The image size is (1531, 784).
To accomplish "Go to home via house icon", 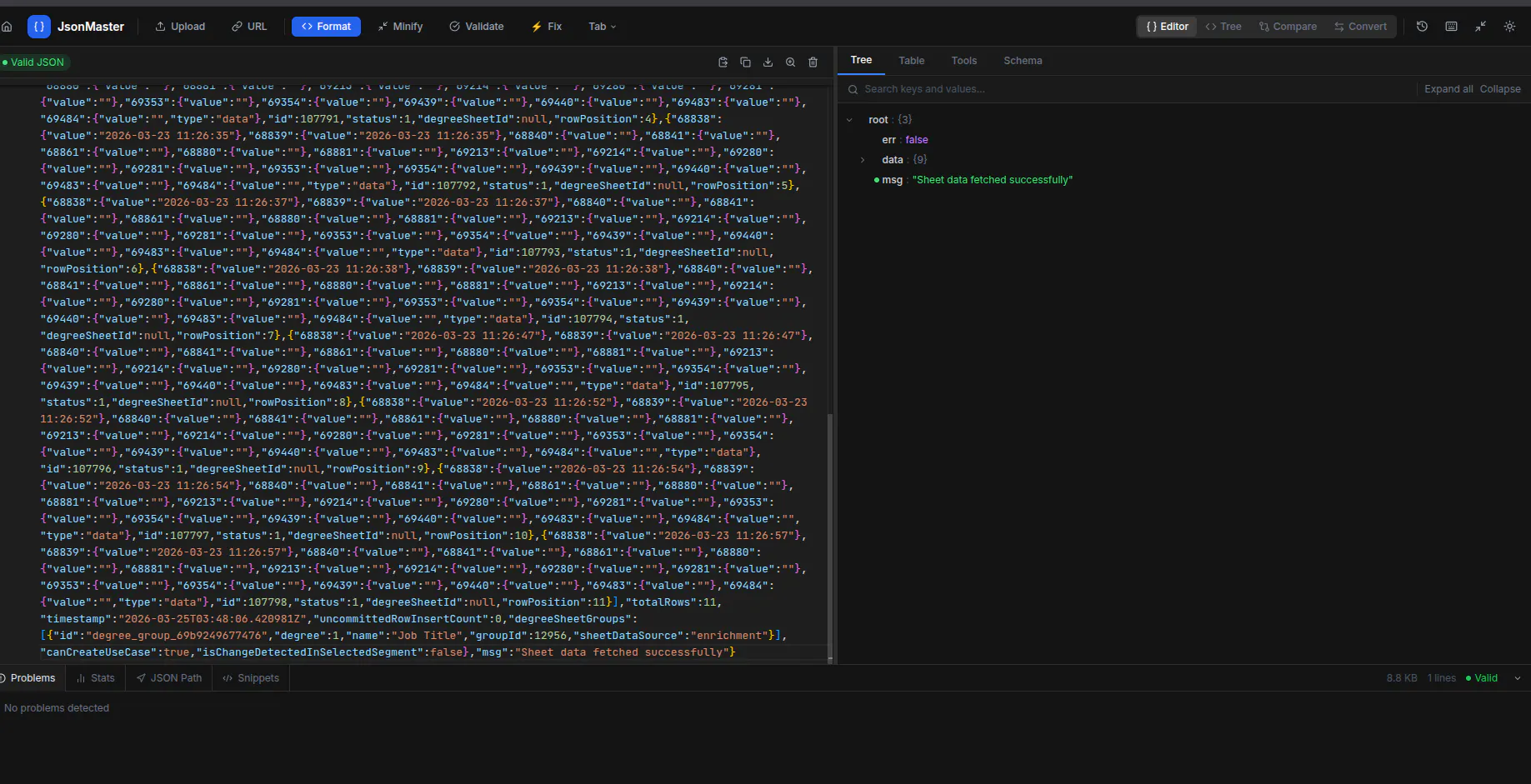I will pos(7,27).
